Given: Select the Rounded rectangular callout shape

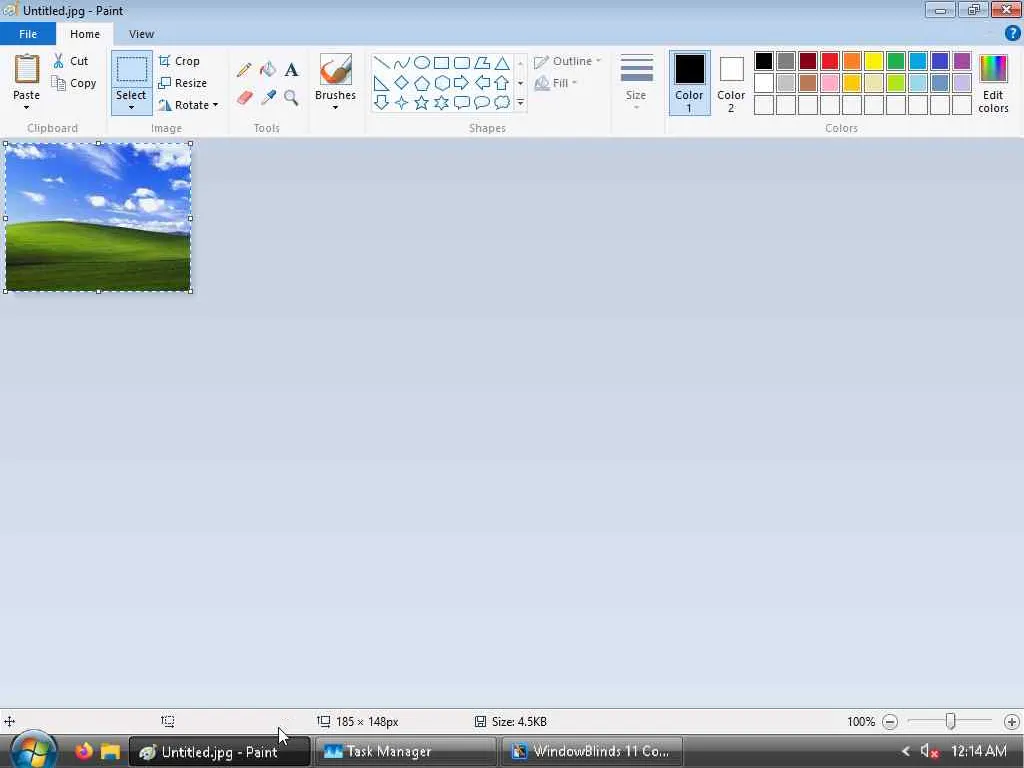Looking at the screenshot, I should click(462, 103).
